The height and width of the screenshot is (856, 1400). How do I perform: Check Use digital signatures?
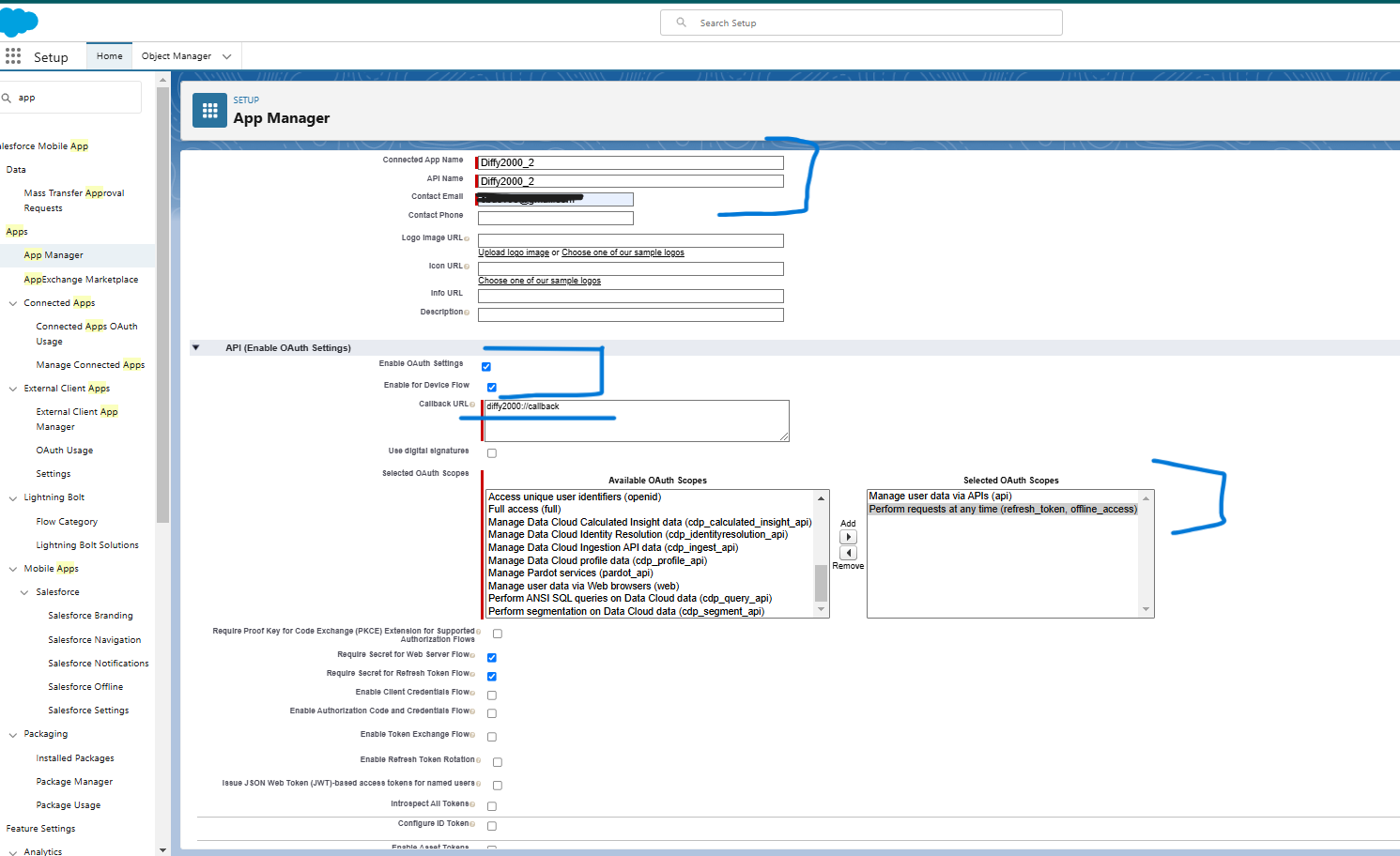[492, 453]
